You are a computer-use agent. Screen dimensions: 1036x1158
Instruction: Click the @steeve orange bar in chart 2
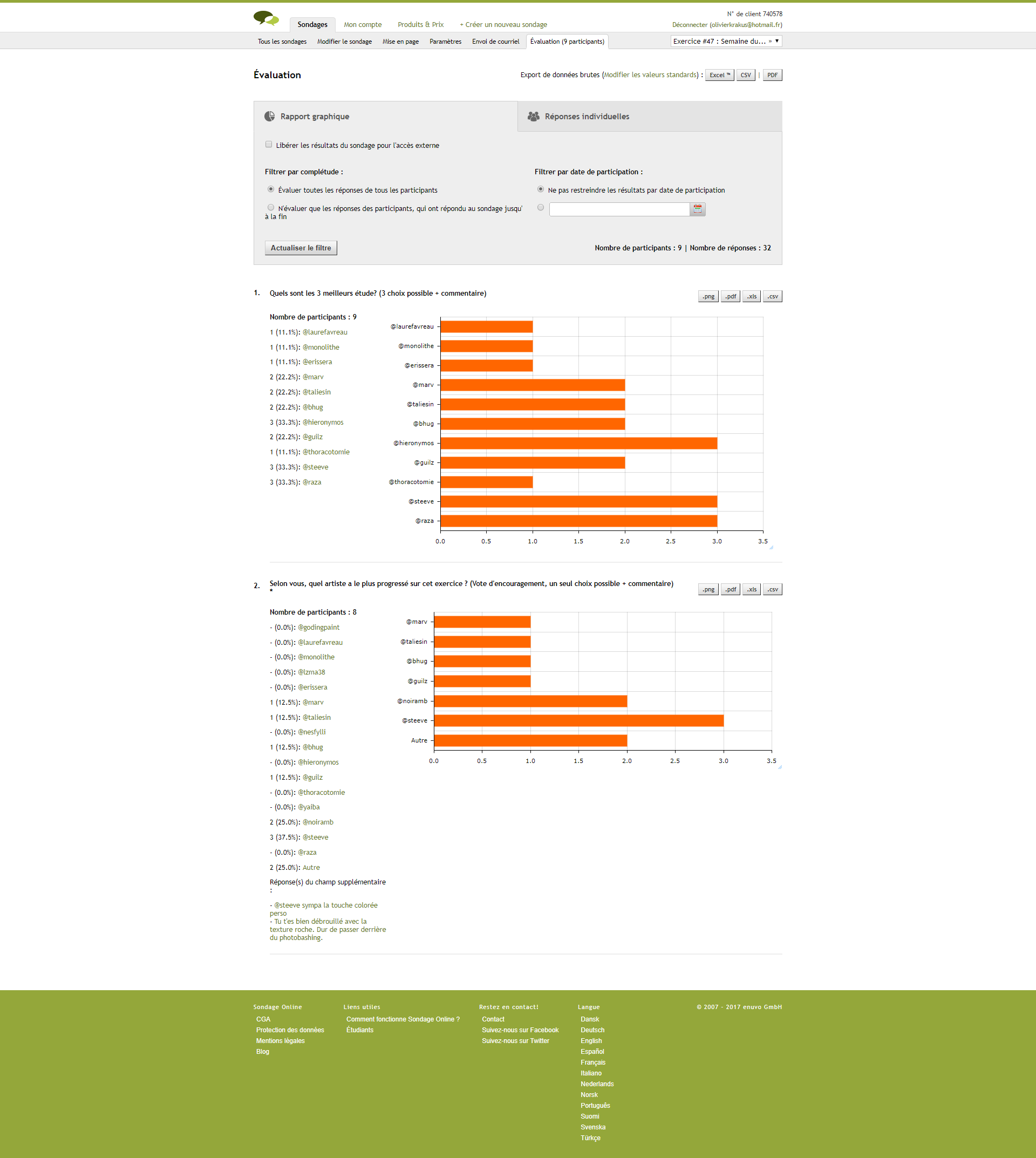click(x=578, y=721)
